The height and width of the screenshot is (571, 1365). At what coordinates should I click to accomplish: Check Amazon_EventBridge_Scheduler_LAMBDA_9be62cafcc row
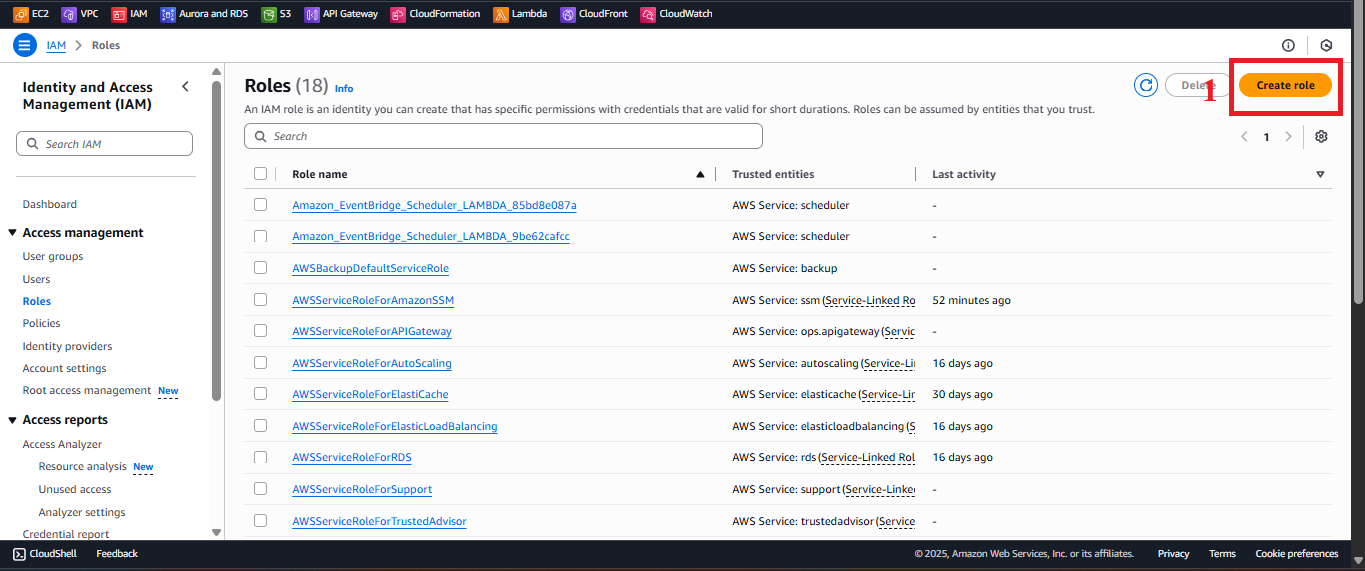(261, 236)
